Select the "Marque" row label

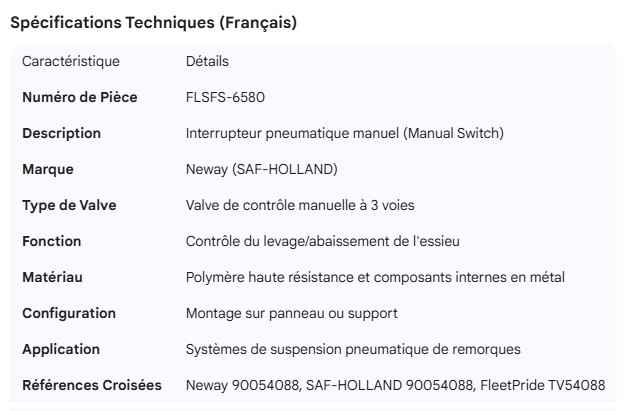48,170
